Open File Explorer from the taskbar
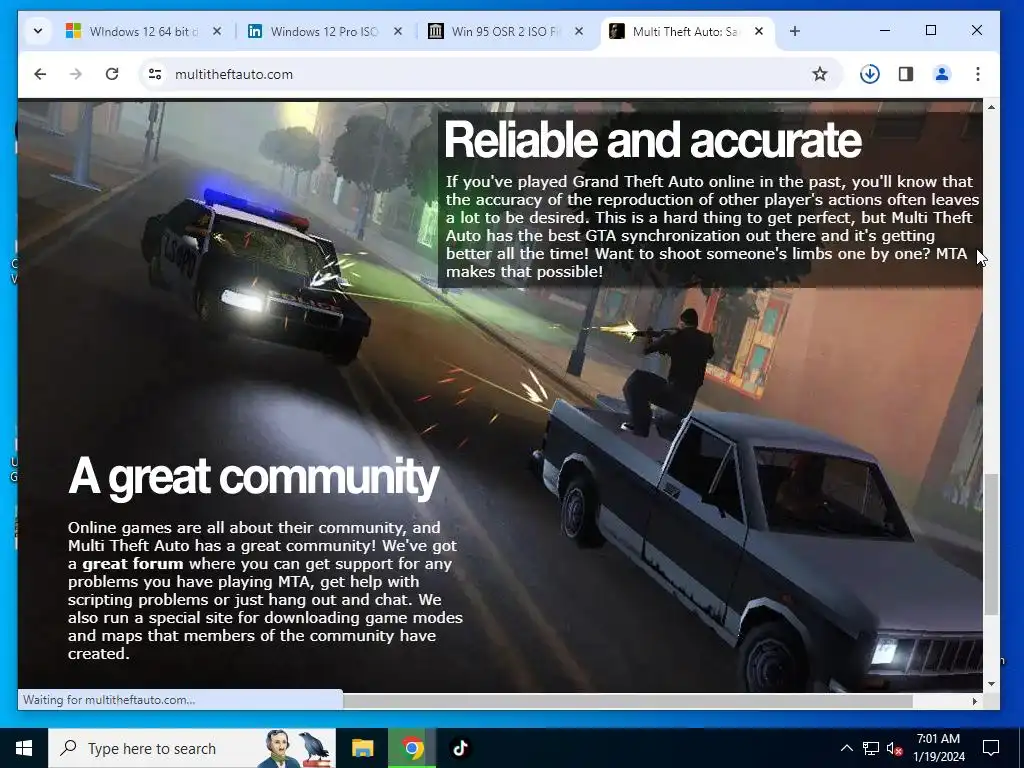Image resolution: width=1024 pixels, height=768 pixels. click(x=362, y=748)
